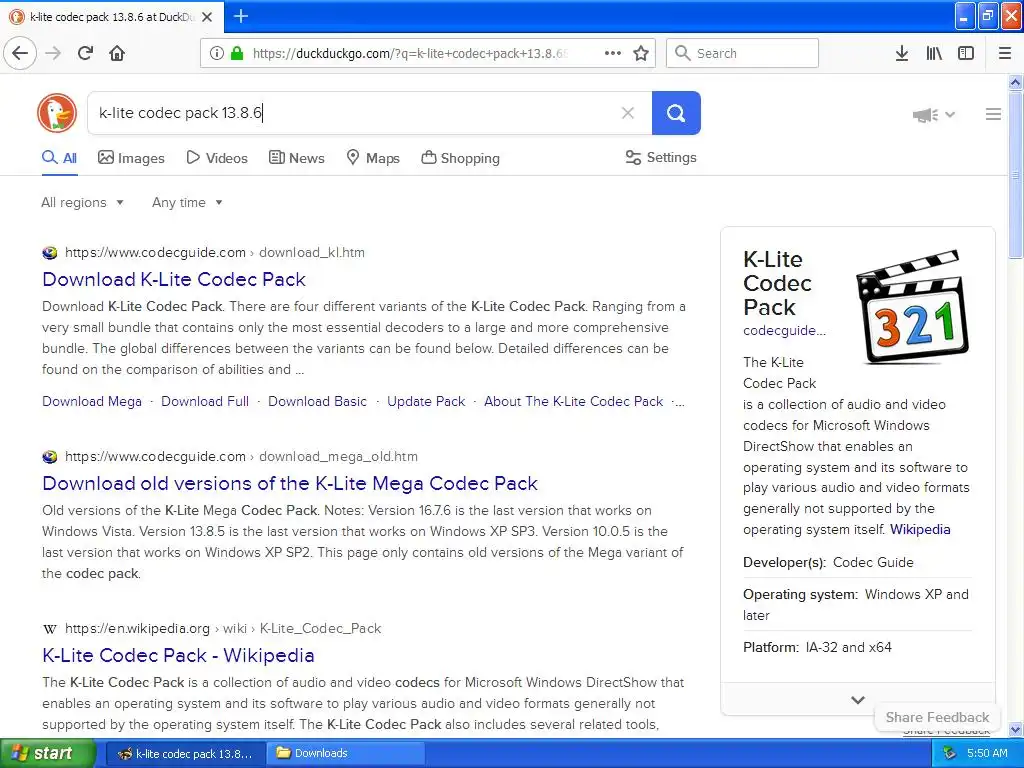
Task: Open the DuckDuckGo megaphone dropdown
Action: click(x=934, y=115)
